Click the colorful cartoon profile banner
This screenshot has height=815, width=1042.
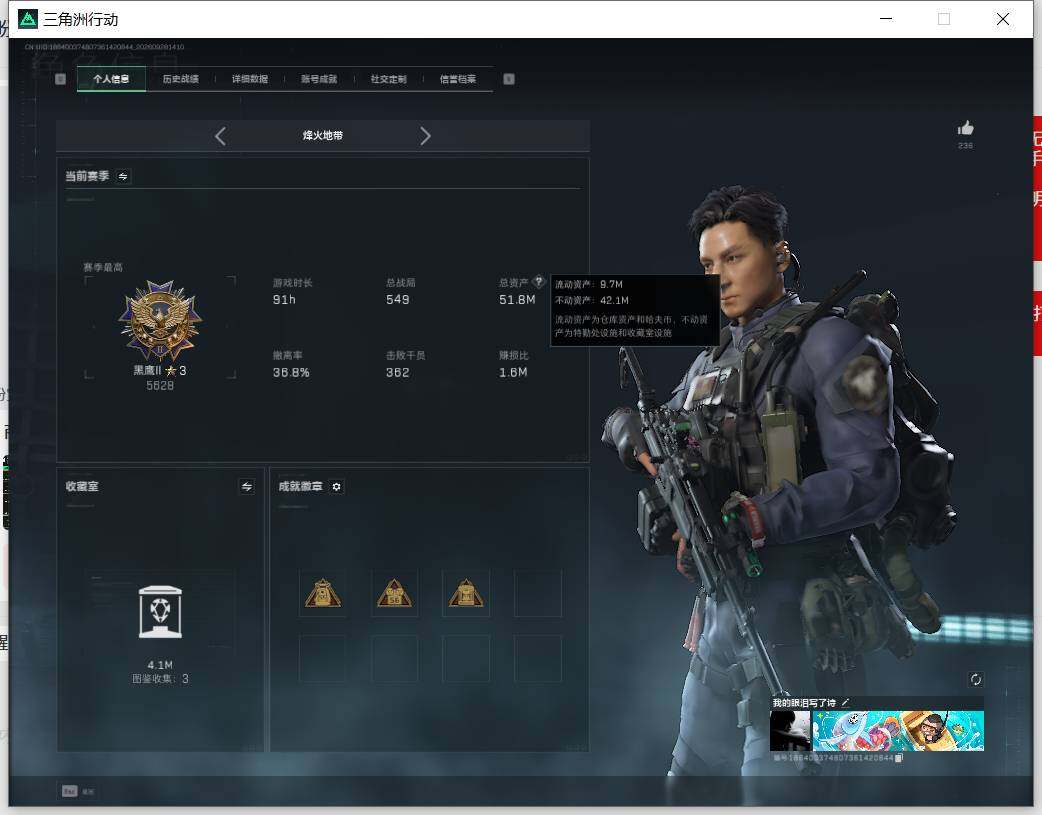coord(898,731)
